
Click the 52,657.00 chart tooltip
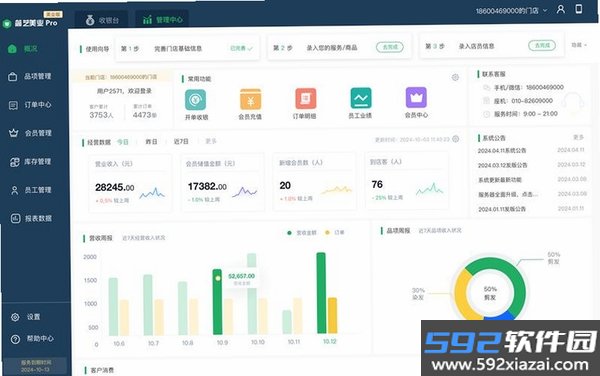click(x=241, y=279)
